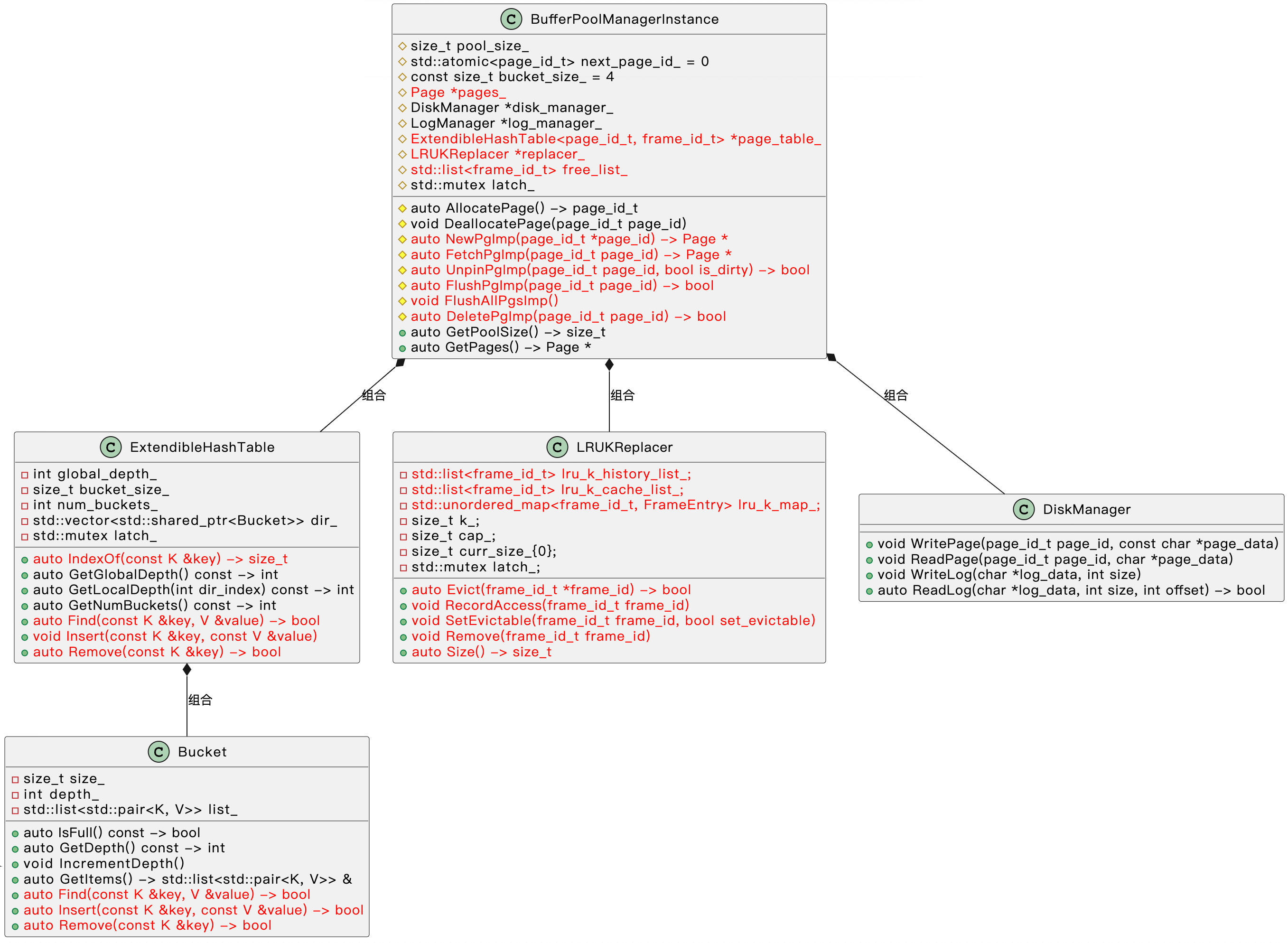This screenshot has width=1288, height=943.
Task: Click the 组合 label on the ExtendibleHashTable link
Action: [374, 395]
